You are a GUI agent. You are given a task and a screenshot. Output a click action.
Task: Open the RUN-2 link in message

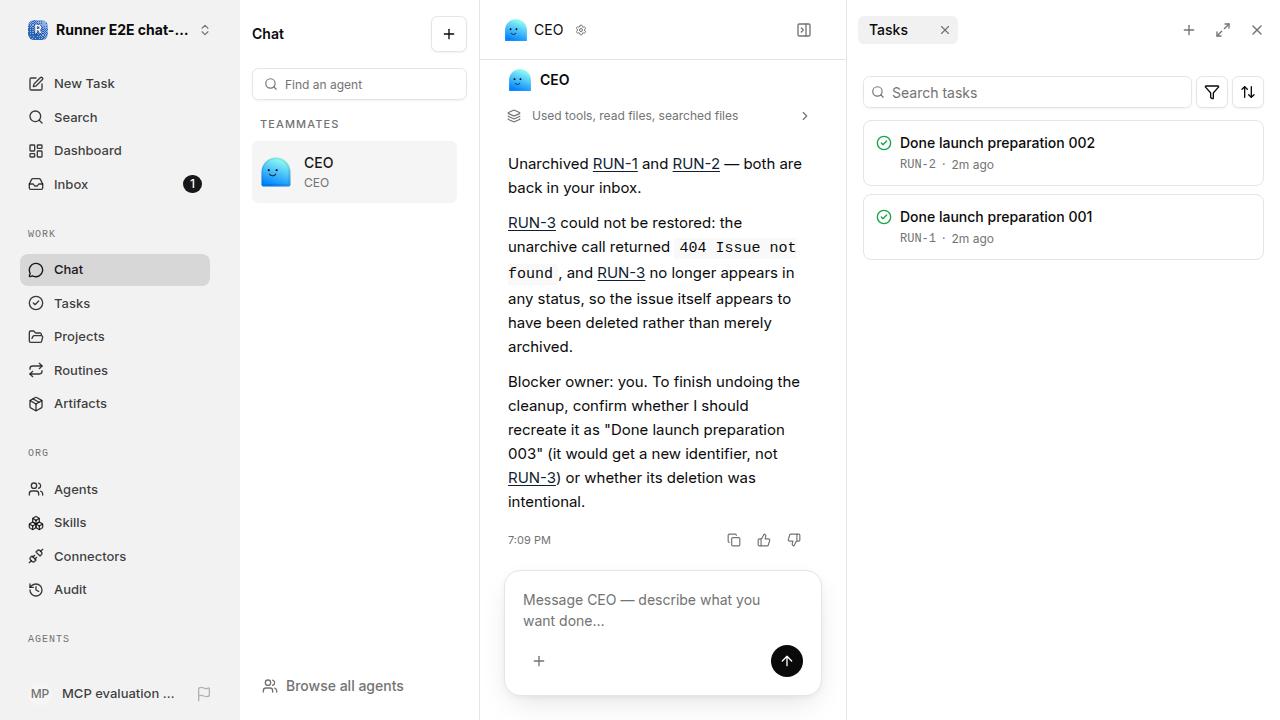[x=696, y=164]
